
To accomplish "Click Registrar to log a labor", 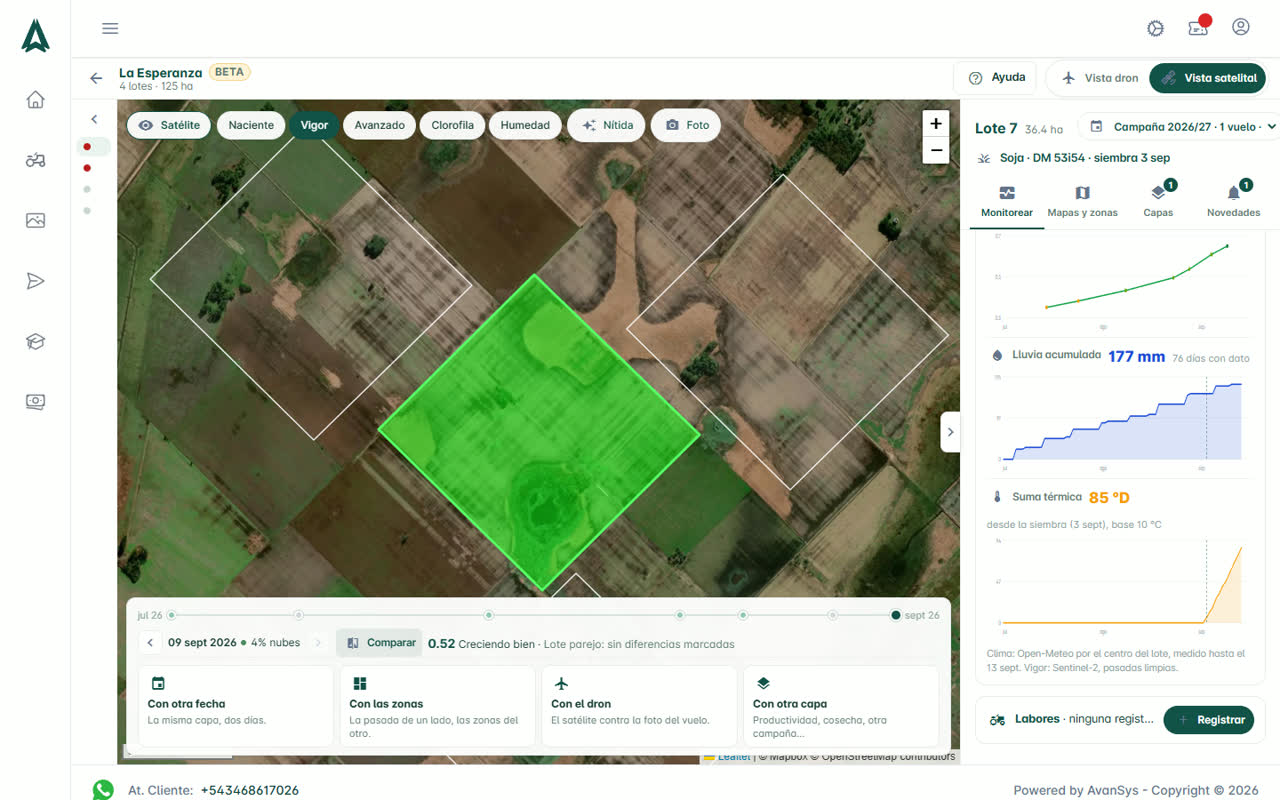I will point(1209,720).
